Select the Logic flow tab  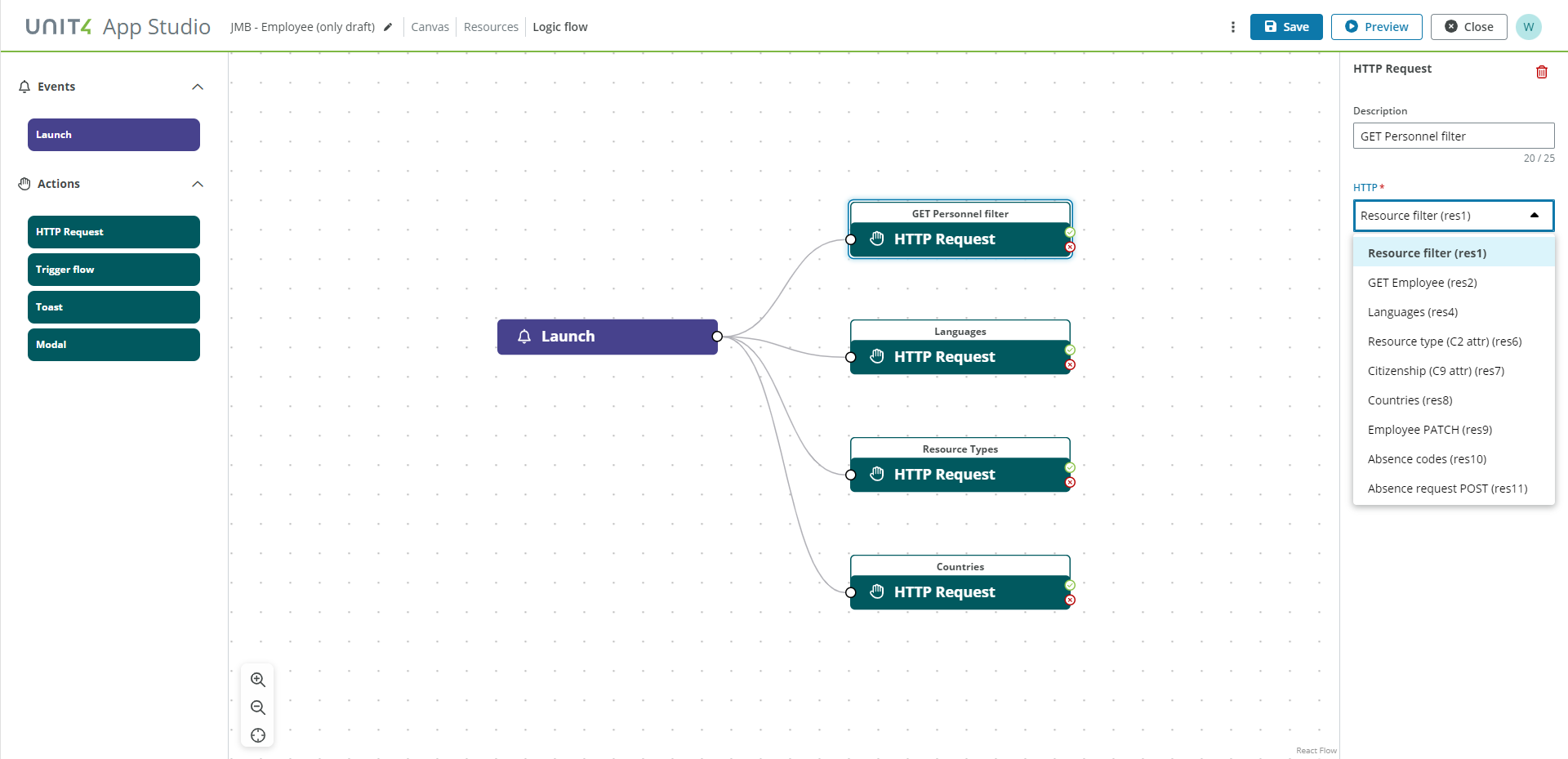560,27
